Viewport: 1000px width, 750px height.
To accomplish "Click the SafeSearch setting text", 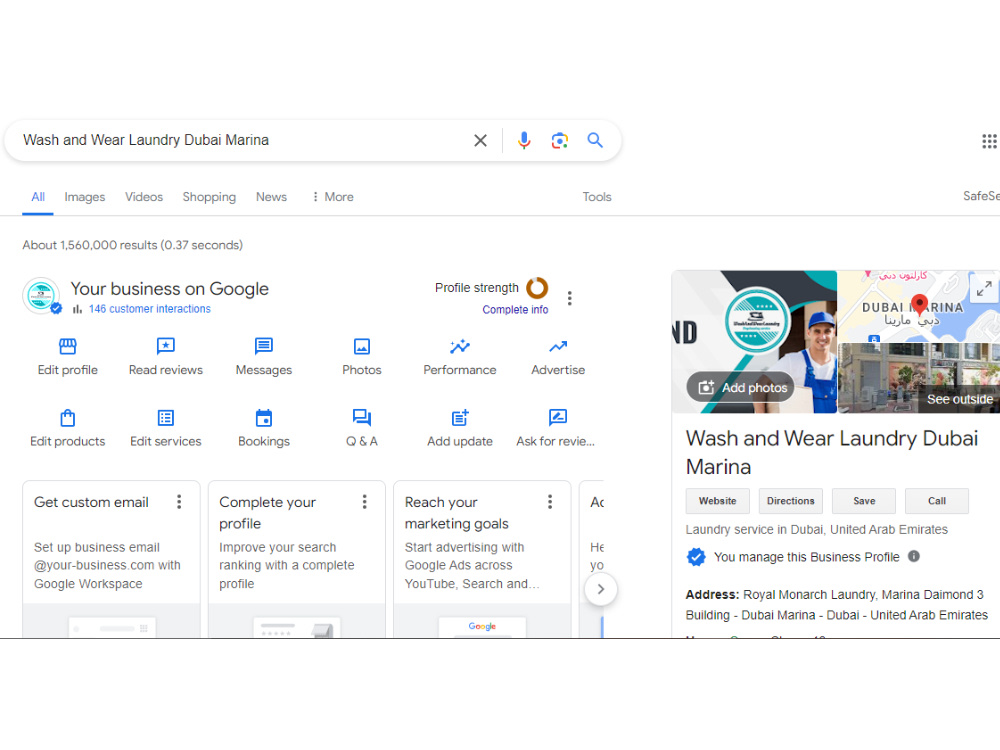I will 982,196.
